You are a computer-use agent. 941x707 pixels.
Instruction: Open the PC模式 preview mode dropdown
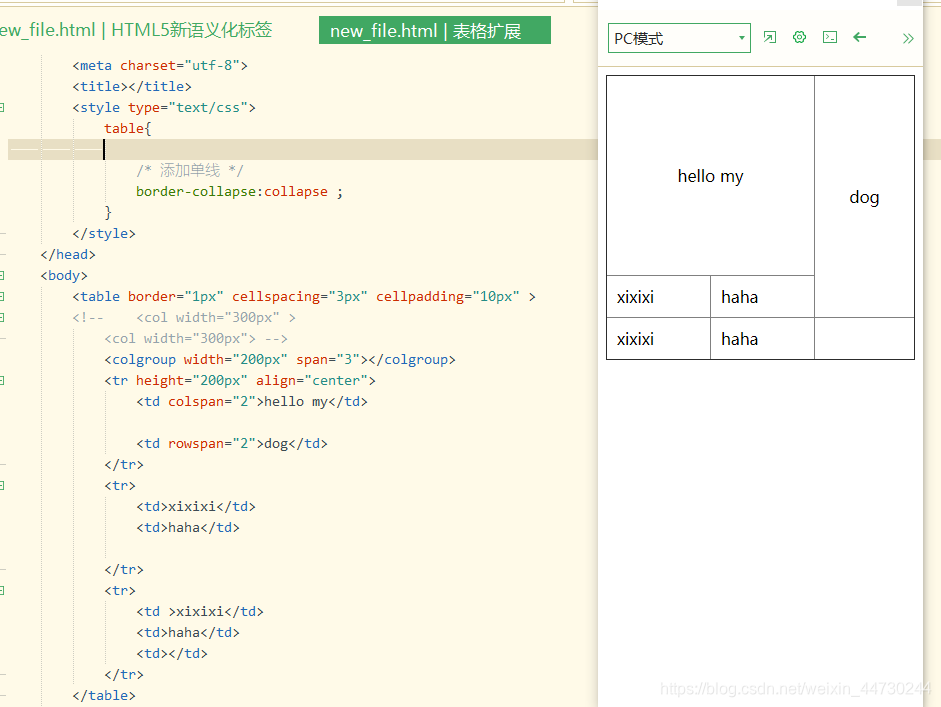[x=679, y=38]
